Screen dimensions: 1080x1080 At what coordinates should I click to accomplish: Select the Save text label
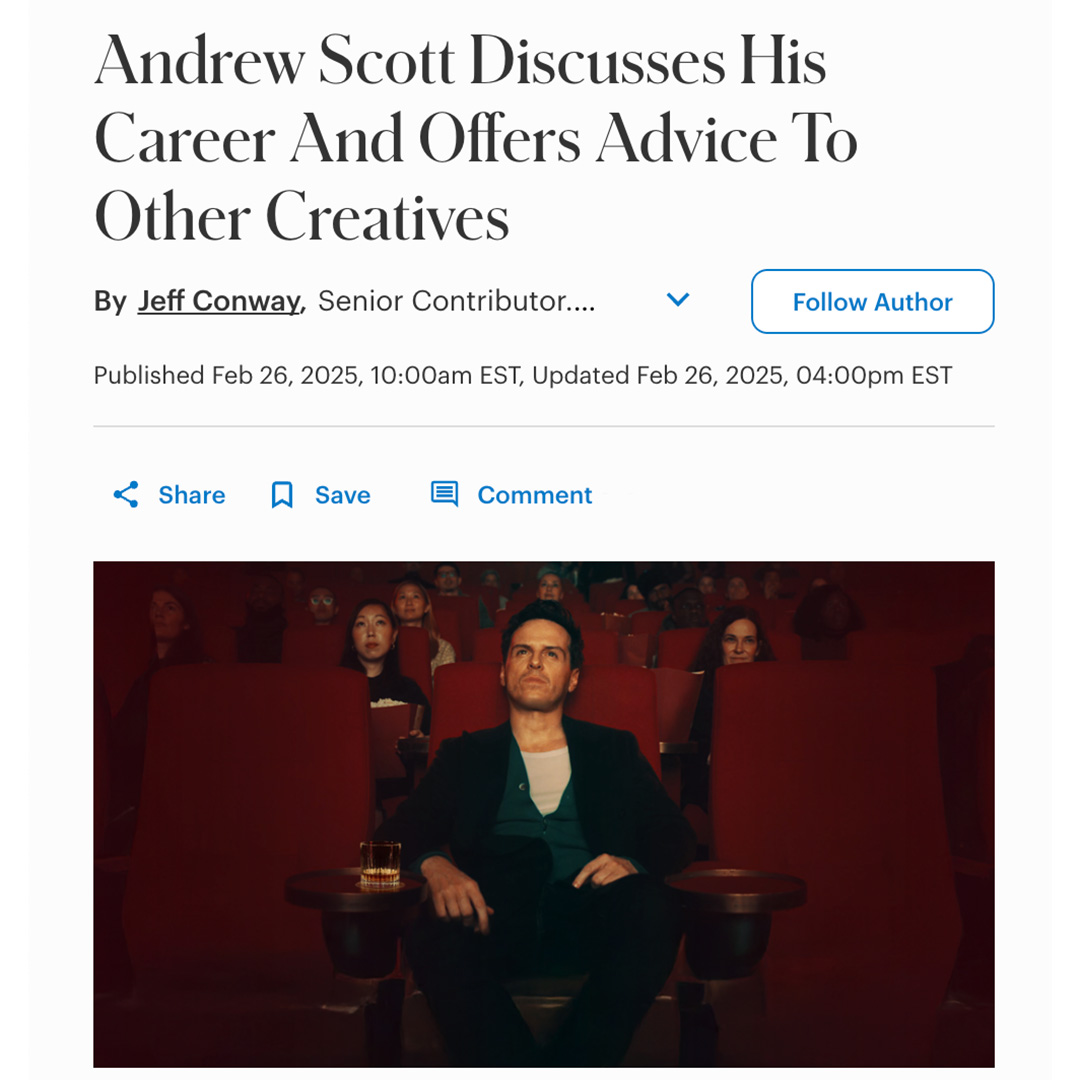342,495
